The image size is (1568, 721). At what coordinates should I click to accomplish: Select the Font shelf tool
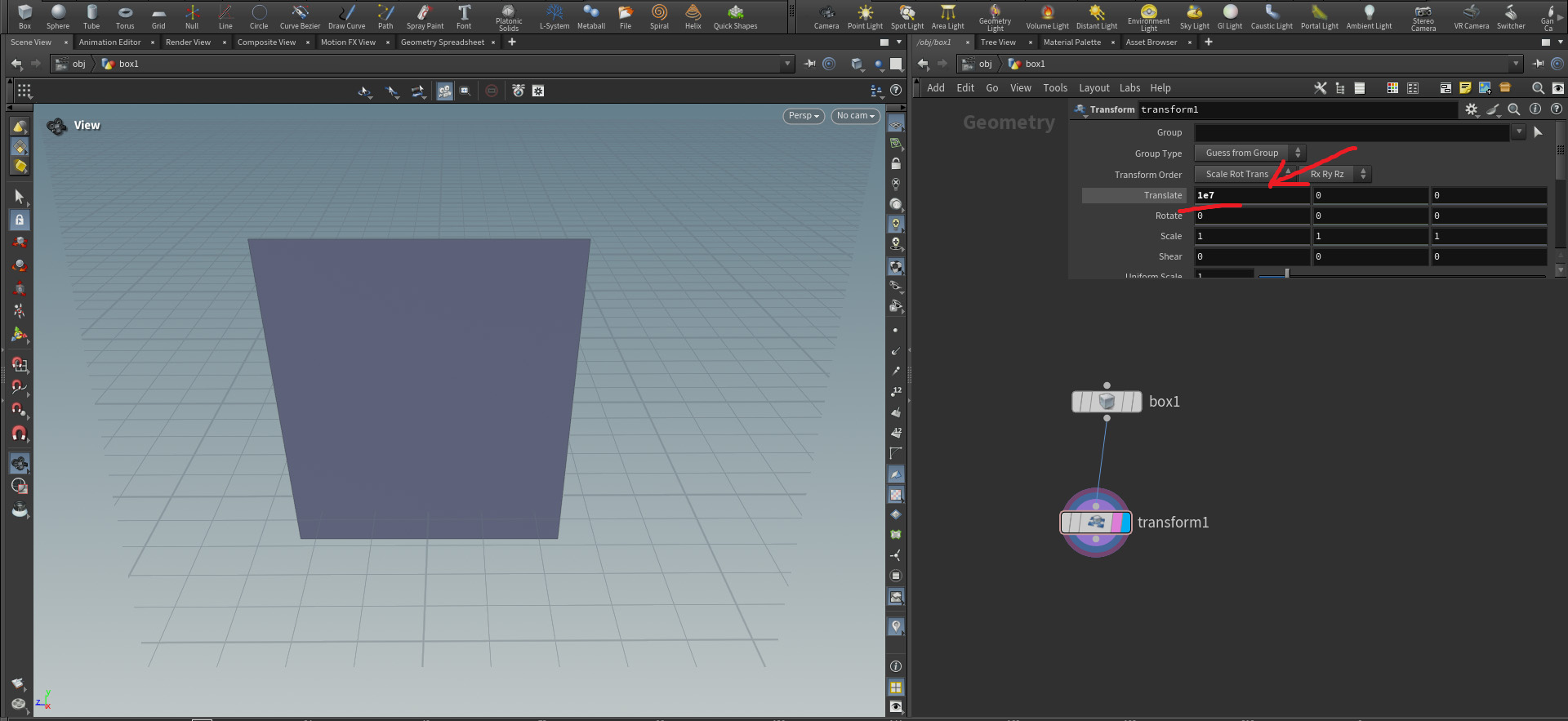pyautogui.click(x=464, y=16)
